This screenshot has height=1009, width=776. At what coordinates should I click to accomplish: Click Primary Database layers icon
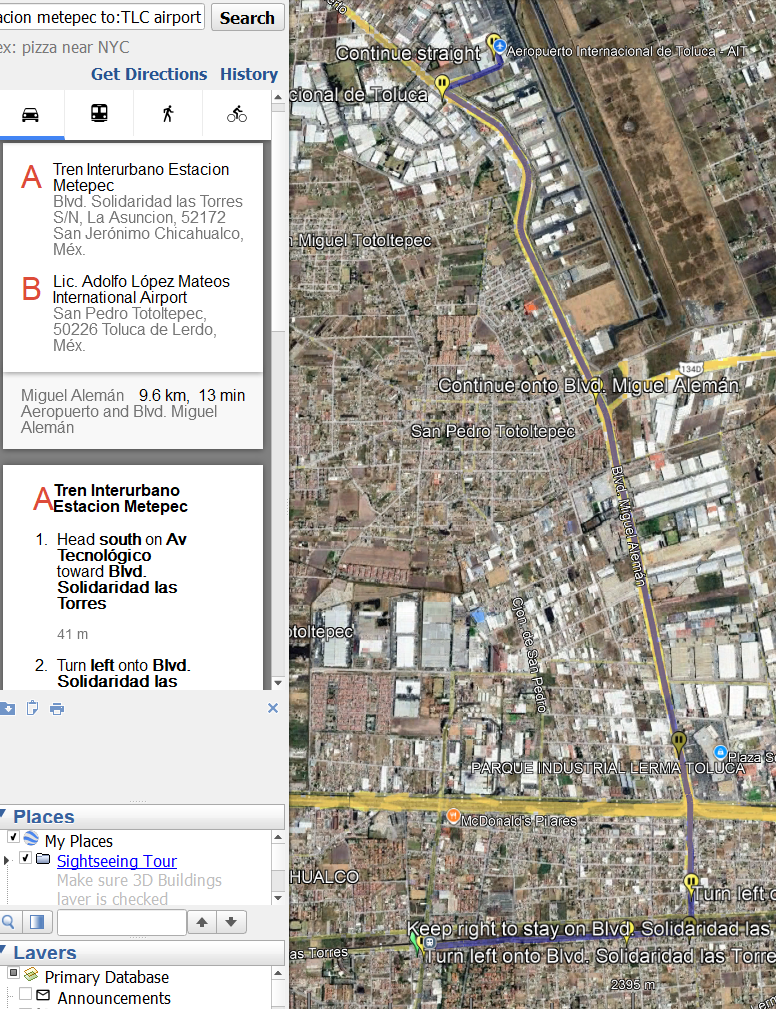coord(31,974)
